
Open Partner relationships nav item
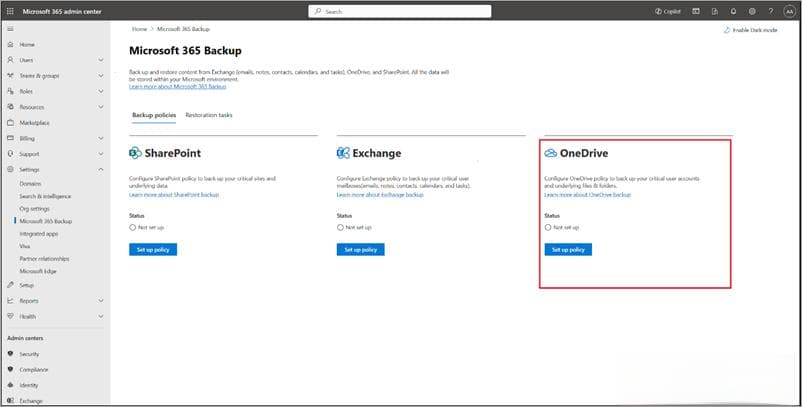44,259
